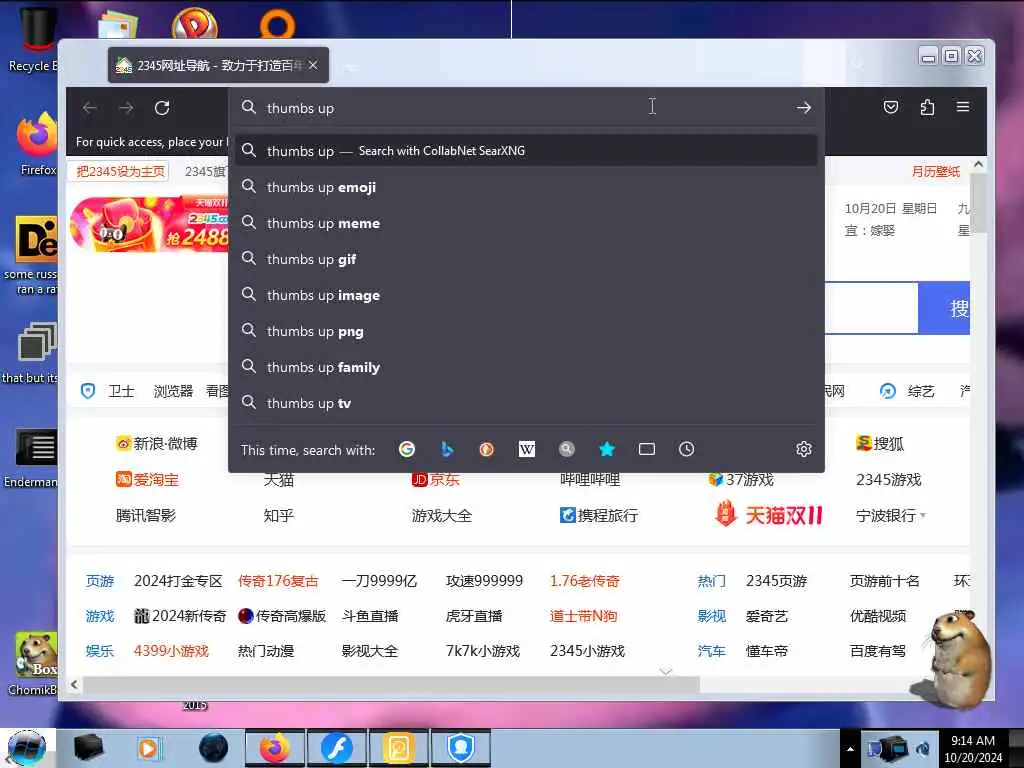Choose suggestion thumbs up family

coord(526,367)
